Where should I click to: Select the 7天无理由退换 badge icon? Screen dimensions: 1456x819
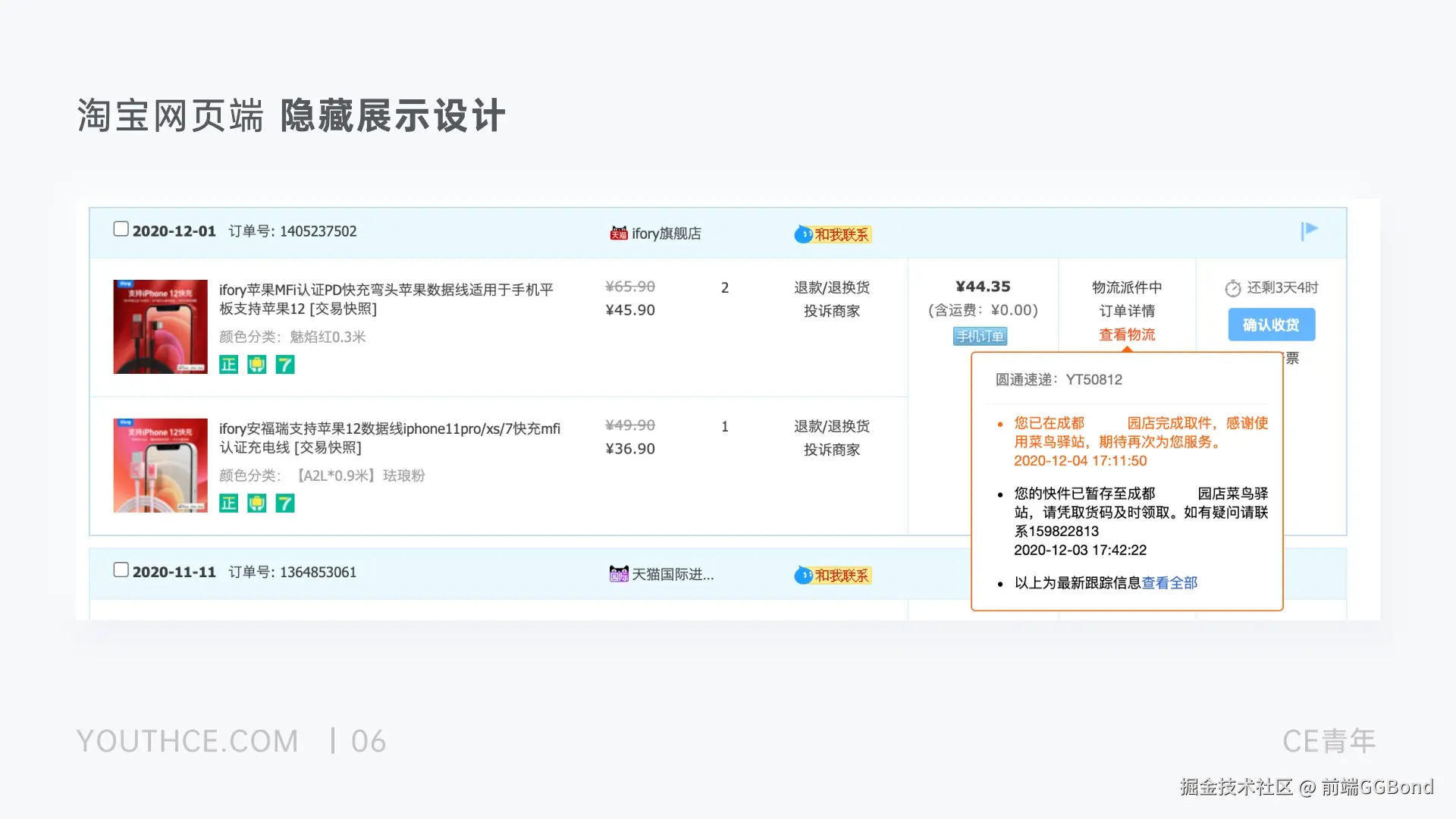pyautogui.click(x=285, y=365)
